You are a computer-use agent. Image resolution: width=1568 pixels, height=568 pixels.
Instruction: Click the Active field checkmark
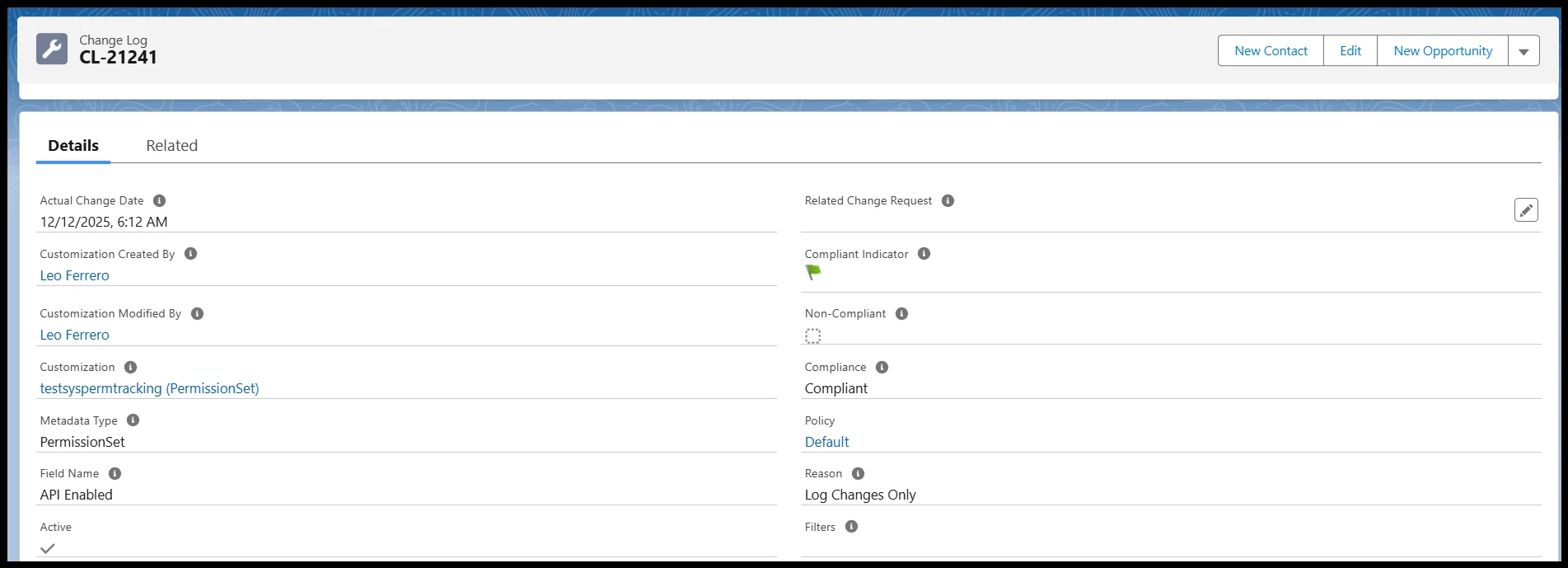[48, 548]
